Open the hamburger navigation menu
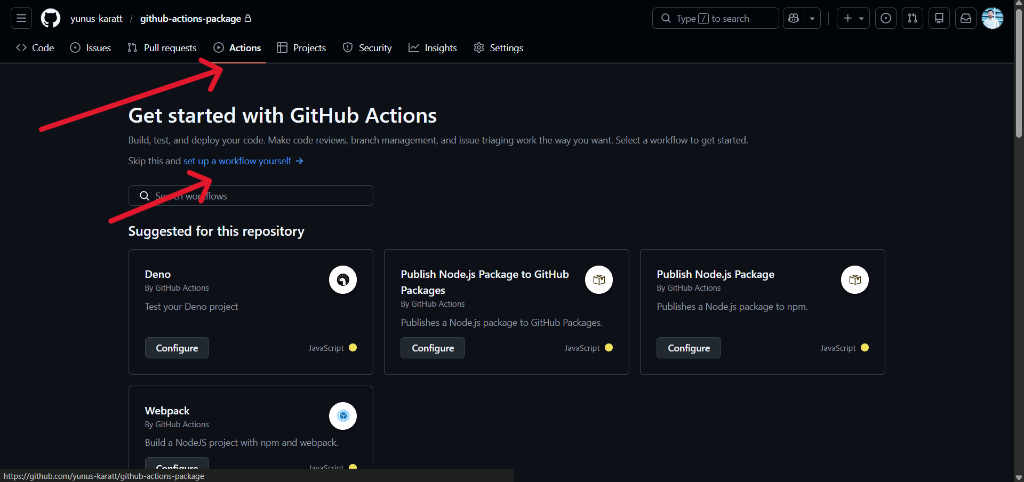The width and height of the screenshot is (1024, 482). coord(22,18)
